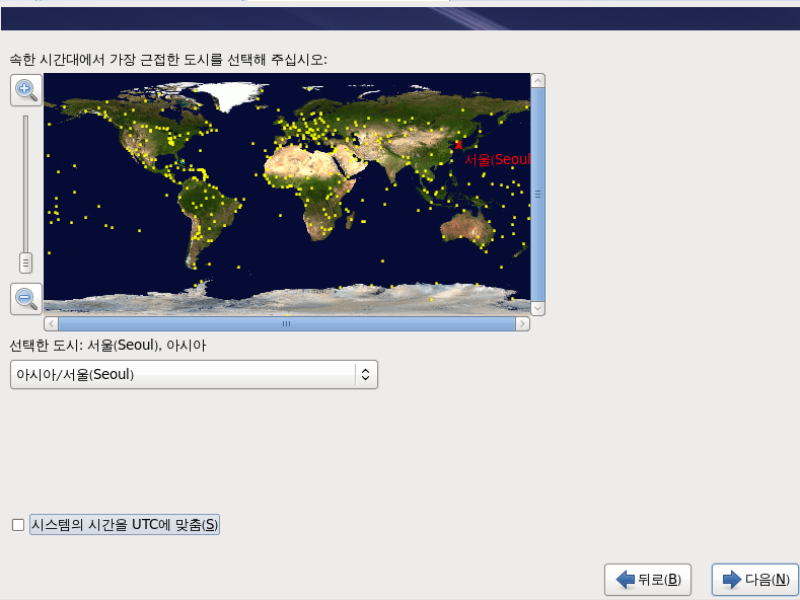800x600 pixels.
Task: Click the red X Seoul marker on map
Action: click(x=458, y=145)
